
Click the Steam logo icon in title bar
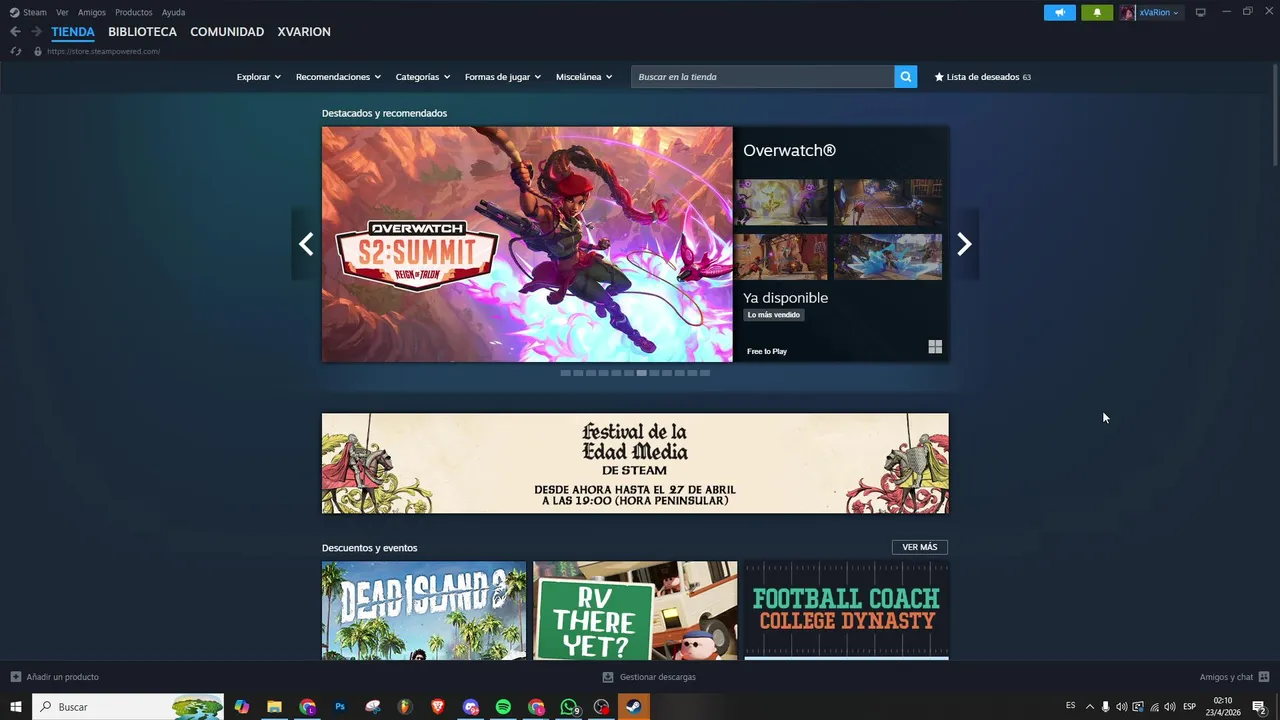[x=14, y=13]
